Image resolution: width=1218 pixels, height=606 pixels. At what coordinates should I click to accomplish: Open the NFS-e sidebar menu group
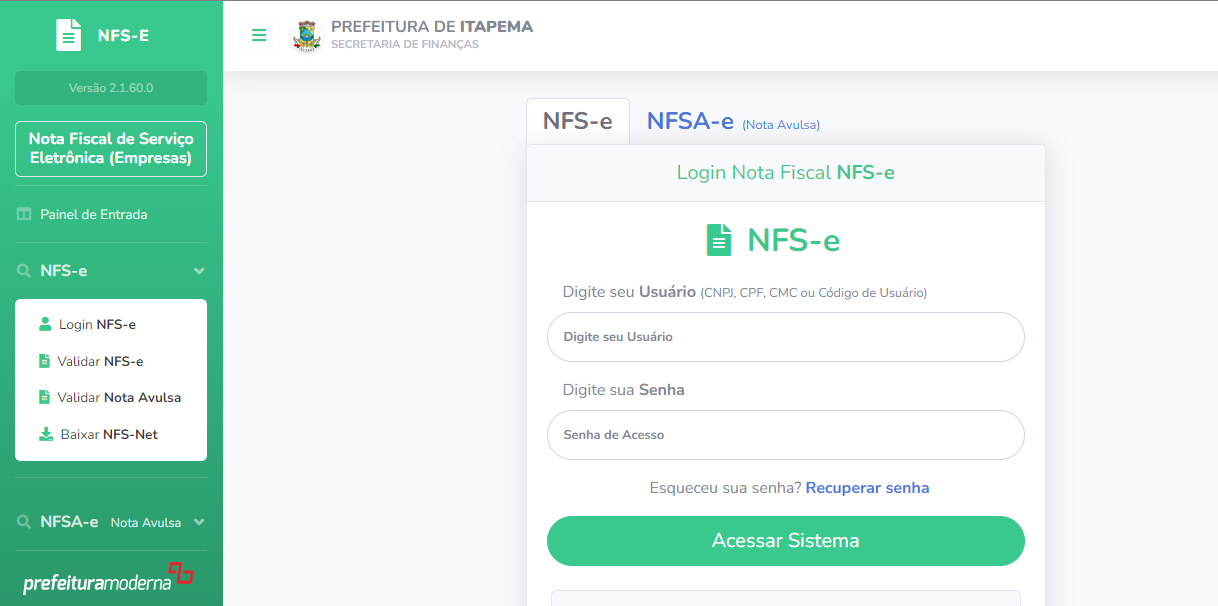click(x=111, y=271)
